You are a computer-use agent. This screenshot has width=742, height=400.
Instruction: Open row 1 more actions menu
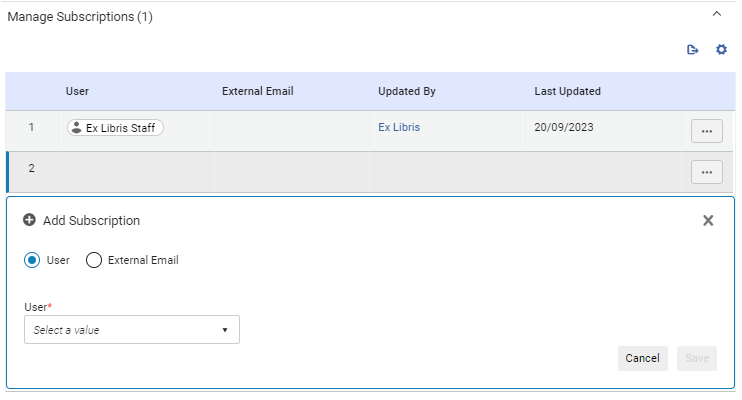706,131
